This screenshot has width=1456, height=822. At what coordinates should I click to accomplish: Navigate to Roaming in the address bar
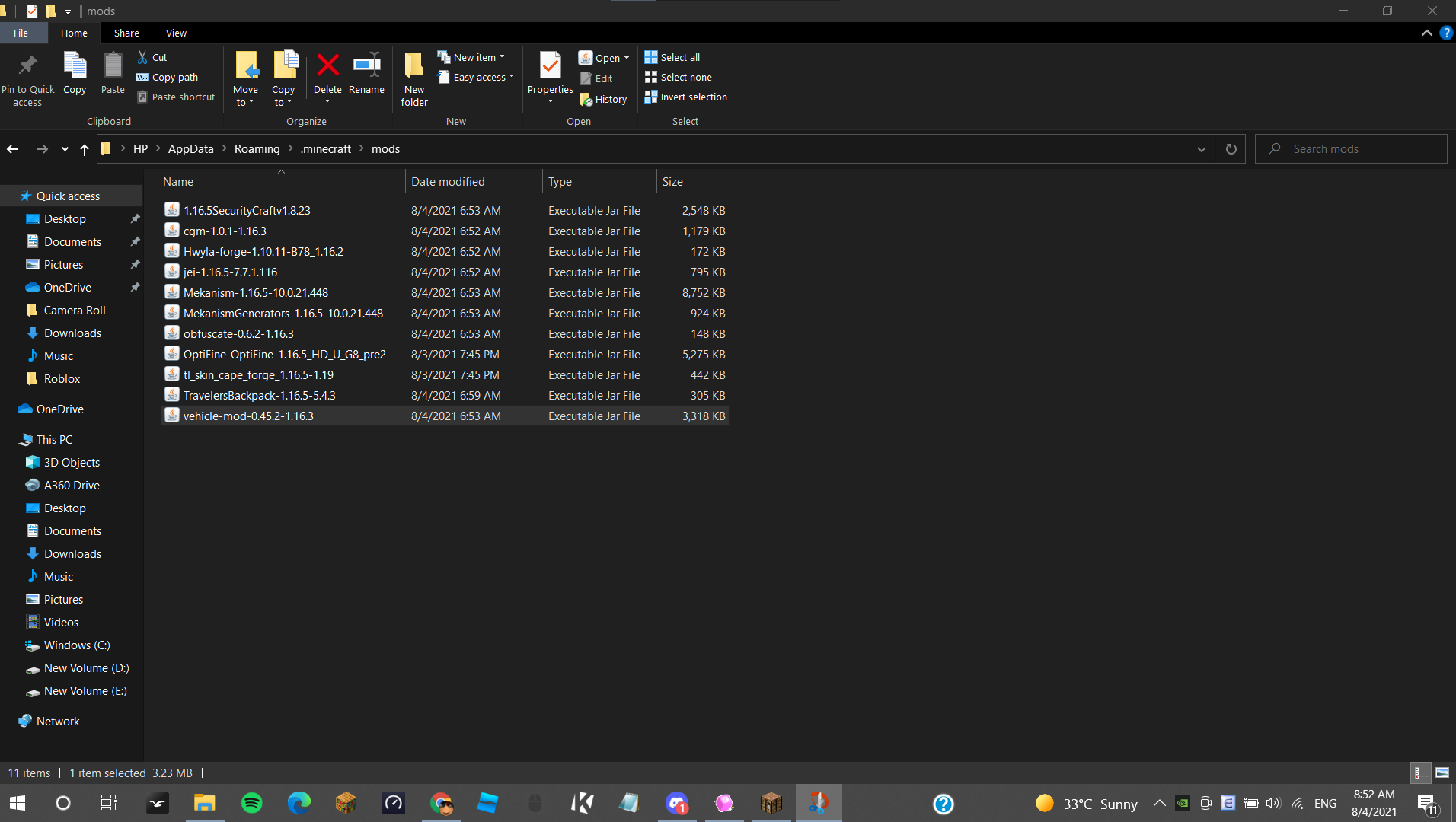tap(257, 149)
